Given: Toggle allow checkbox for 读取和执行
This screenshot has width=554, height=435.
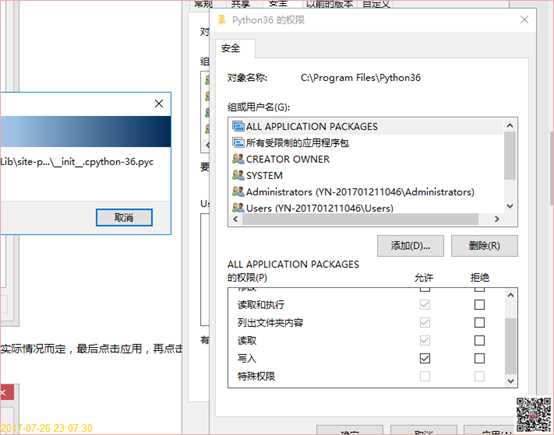Looking at the screenshot, I should 425,304.
